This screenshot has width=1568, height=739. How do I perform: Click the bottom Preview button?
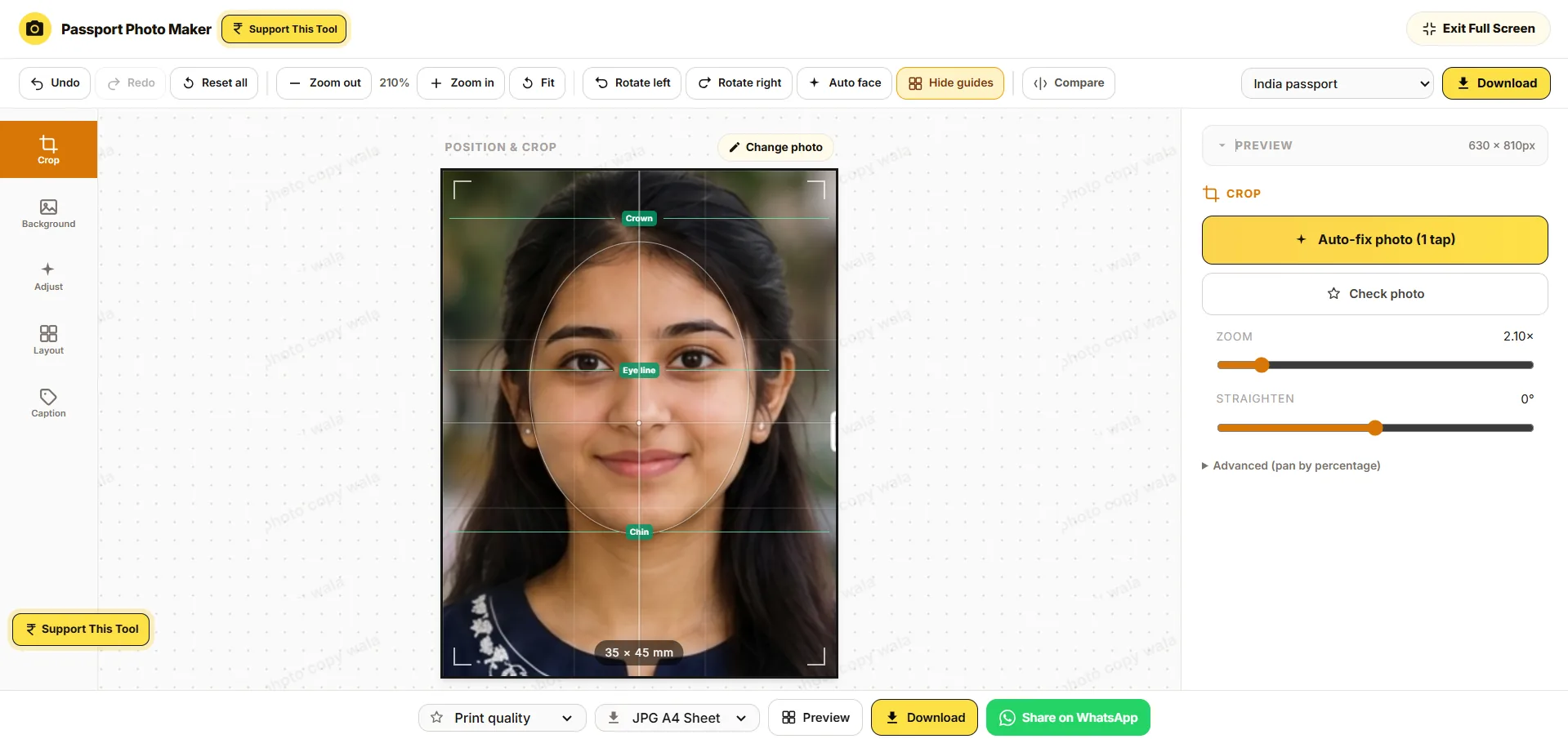[x=815, y=718]
